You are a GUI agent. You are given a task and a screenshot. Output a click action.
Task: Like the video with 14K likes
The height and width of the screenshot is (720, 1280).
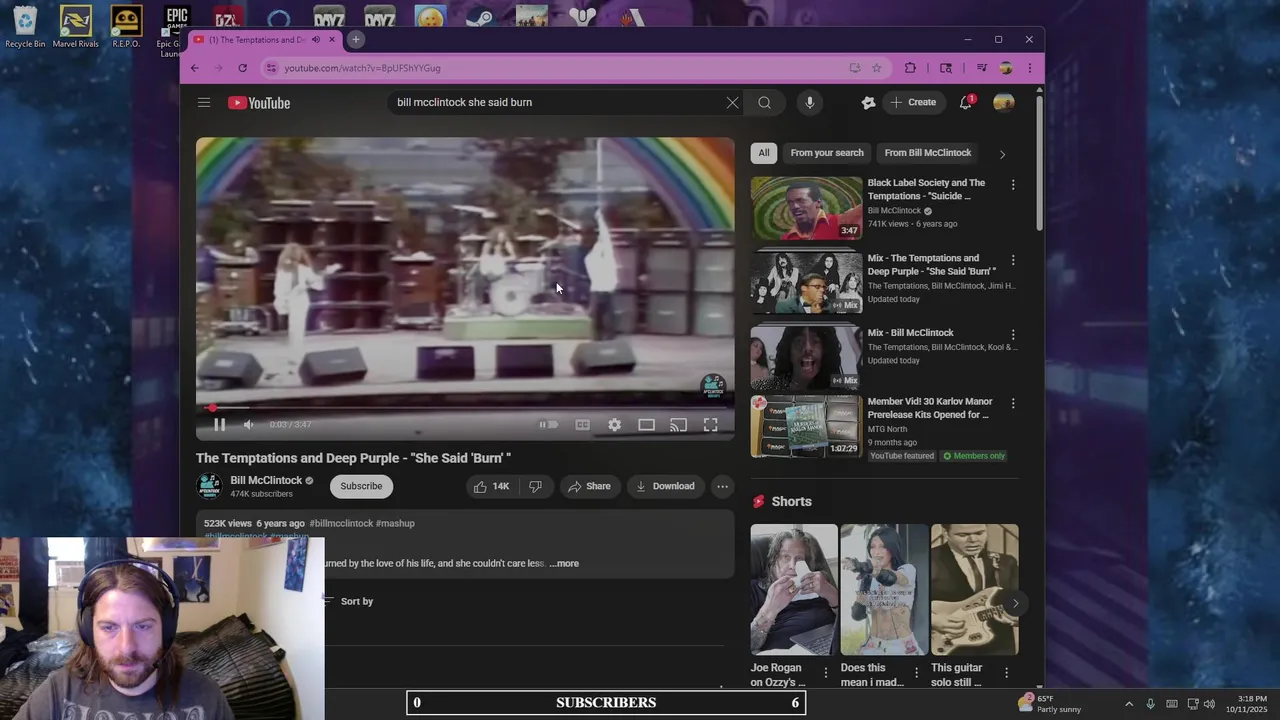[x=491, y=486]
